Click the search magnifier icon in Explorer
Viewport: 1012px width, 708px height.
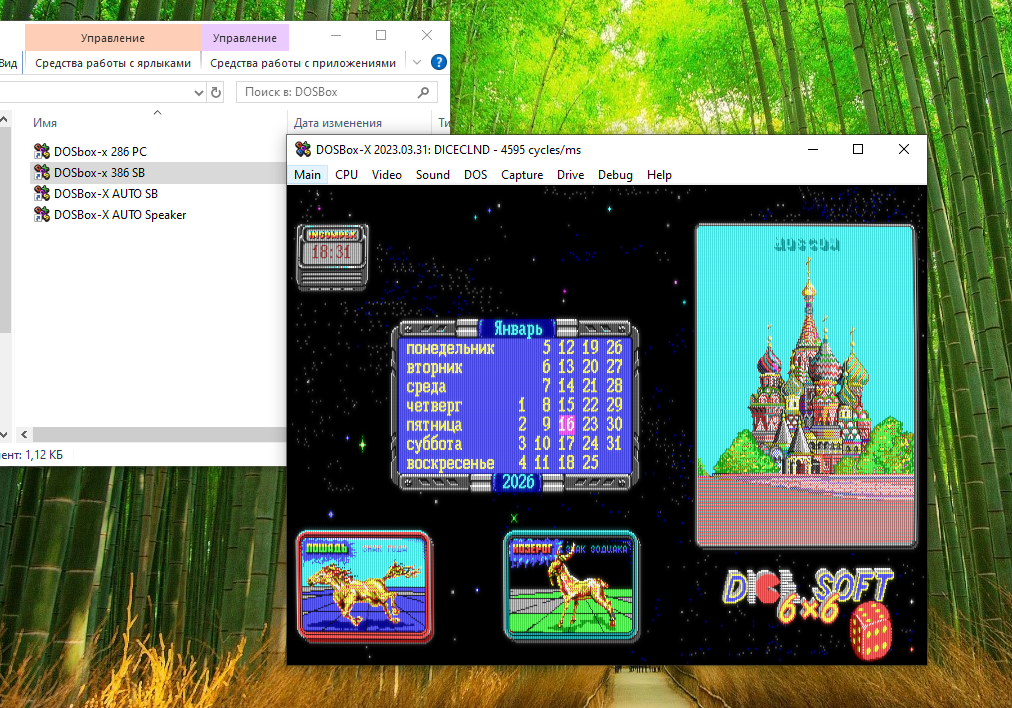423,92
